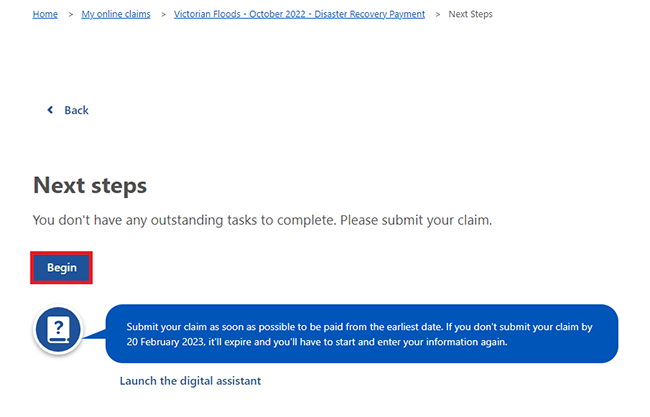Image resolution: width=650 pixels, height=417 pixels.
Task: Go back using the Back link
Action: 76,110
